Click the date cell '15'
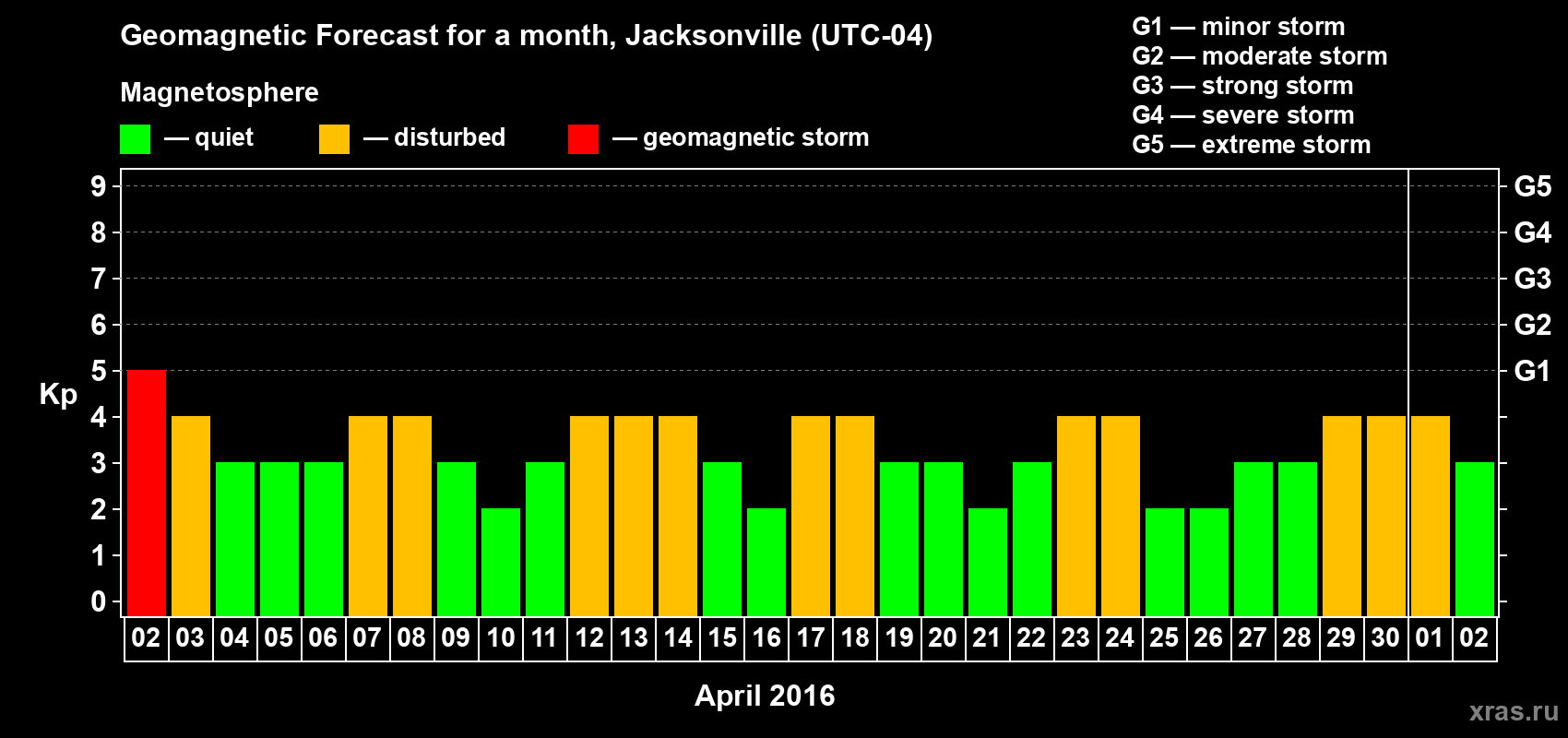Screen dimensions: 1568x738 tap(722, 638)
